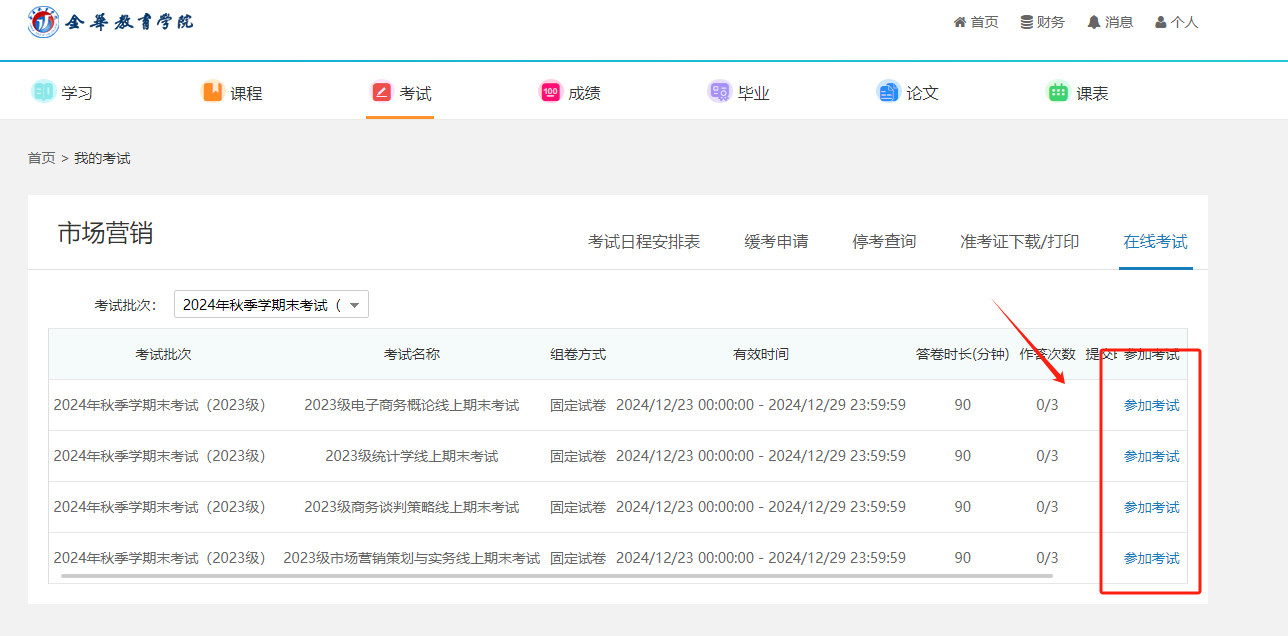Switch to 准考证下载/打印 tab

tap(1019, 242)
